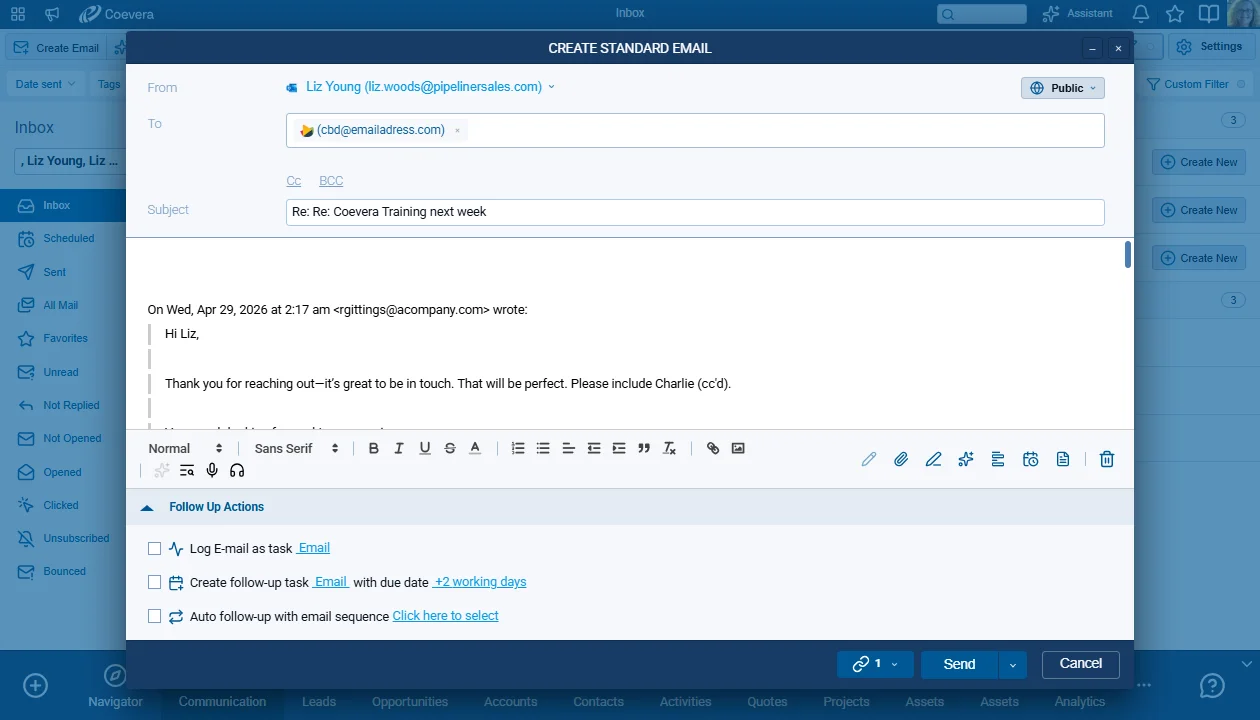The width and height of the screenshot is (1260, 720).
Task: Apply blockquote formatting
Action: pyautogui.click(x=644, y=448)
